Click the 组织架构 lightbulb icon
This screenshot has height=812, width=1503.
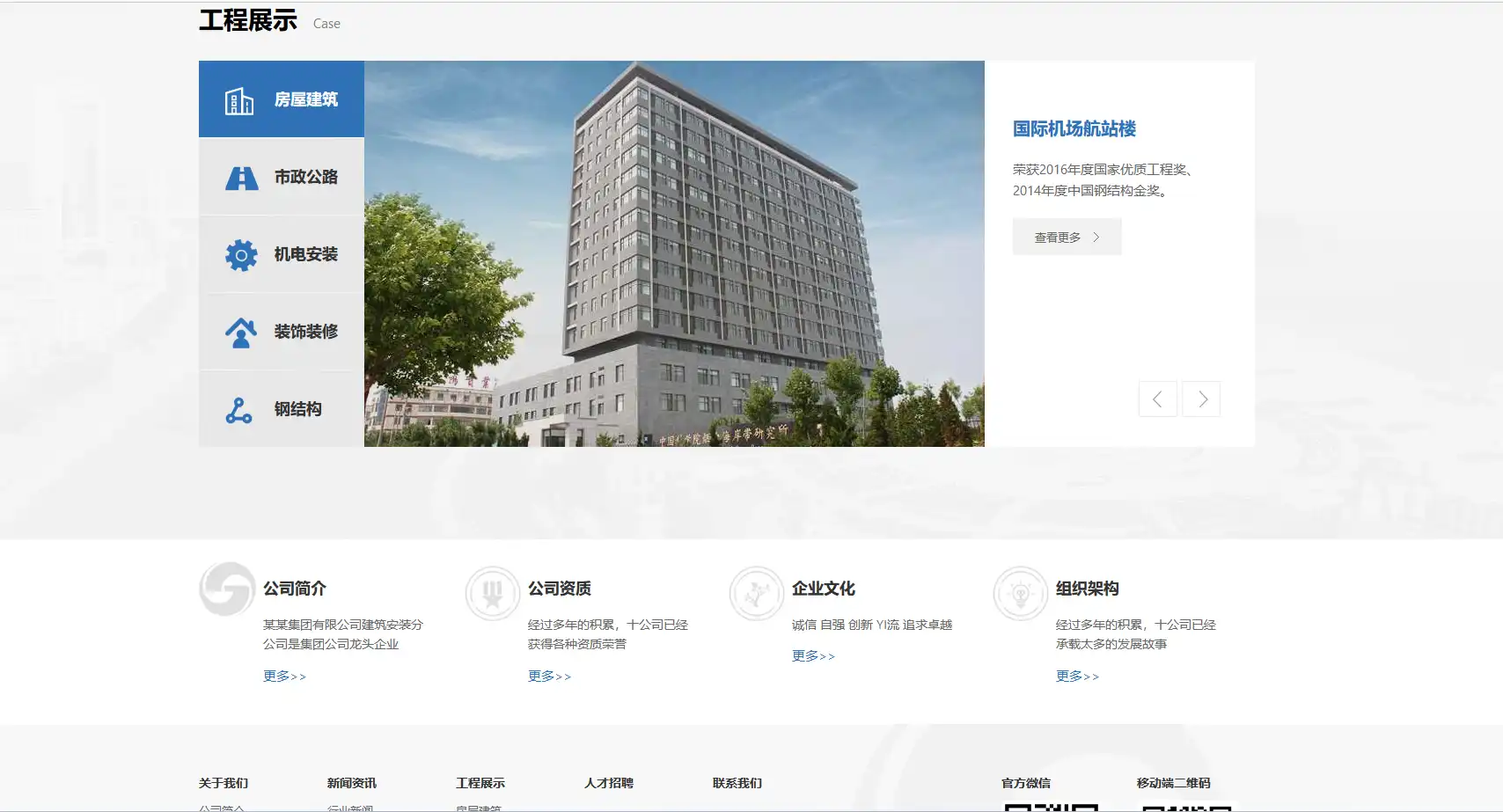point(1020,593)
